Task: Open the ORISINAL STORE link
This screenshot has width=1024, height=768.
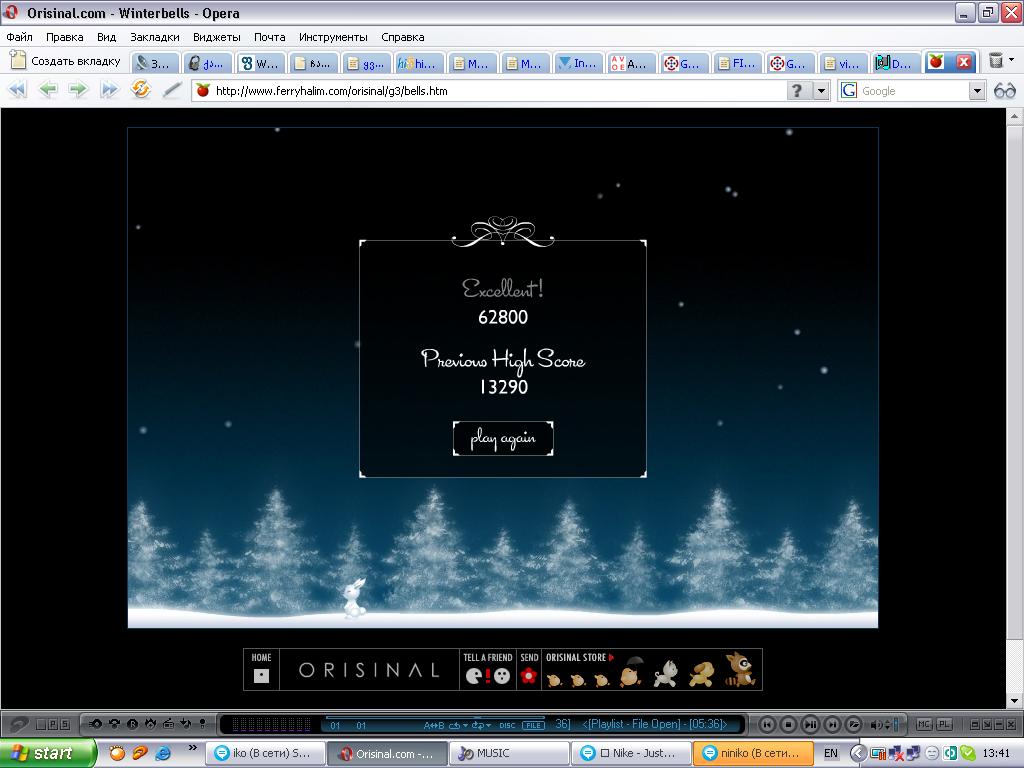Action: coord(580,658)
